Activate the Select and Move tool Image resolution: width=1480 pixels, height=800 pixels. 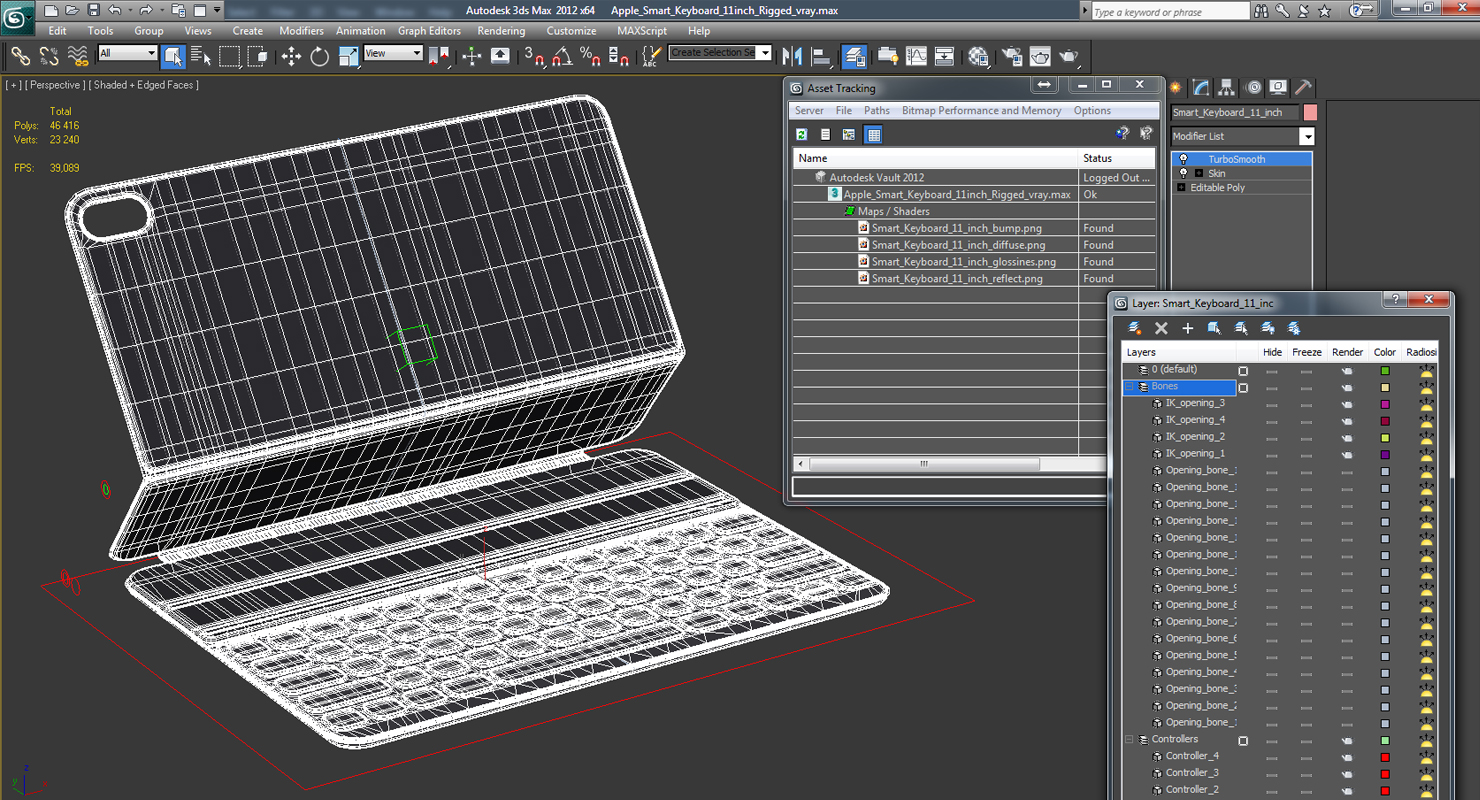[291, 56]
